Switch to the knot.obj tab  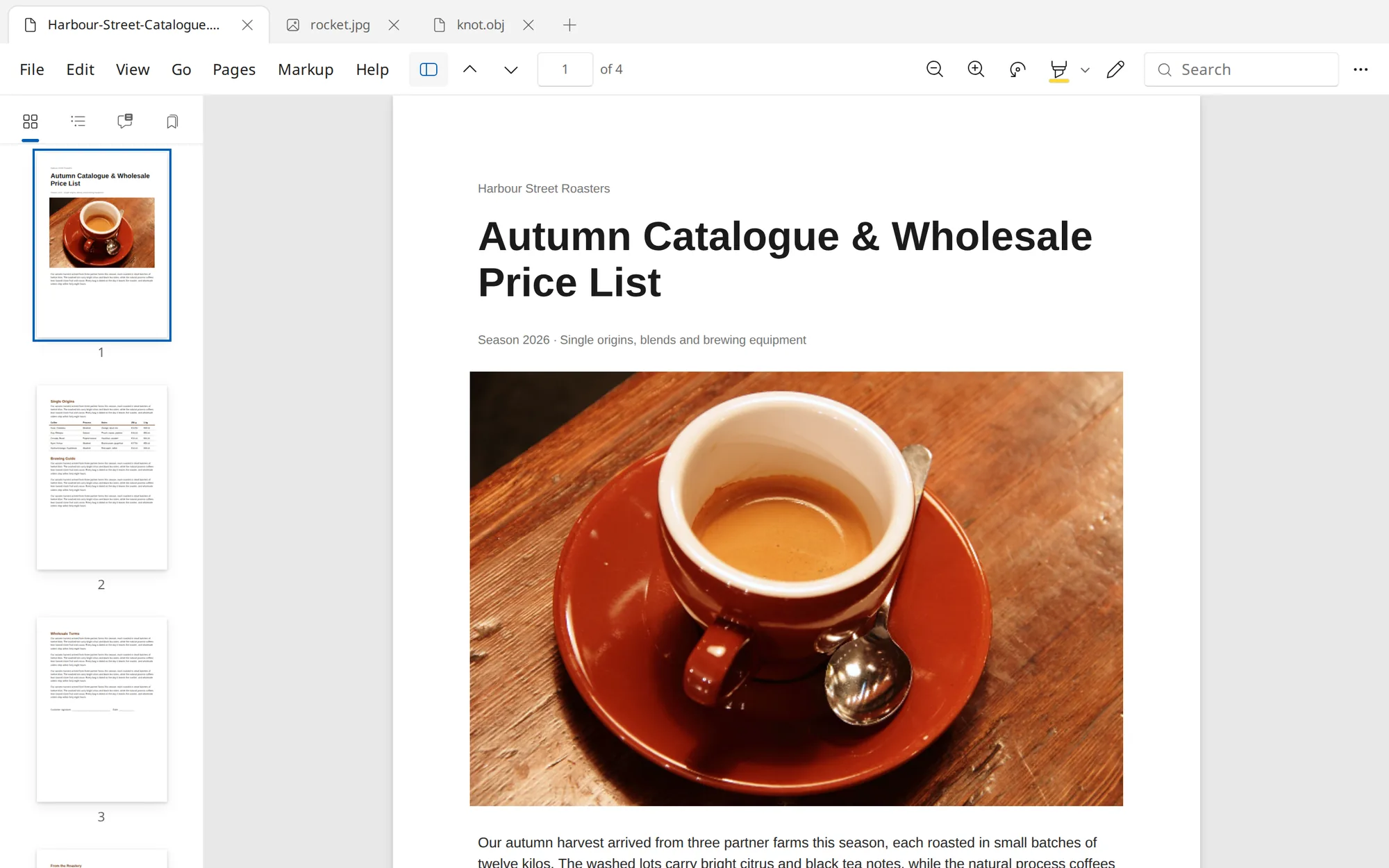pos(480,25)
